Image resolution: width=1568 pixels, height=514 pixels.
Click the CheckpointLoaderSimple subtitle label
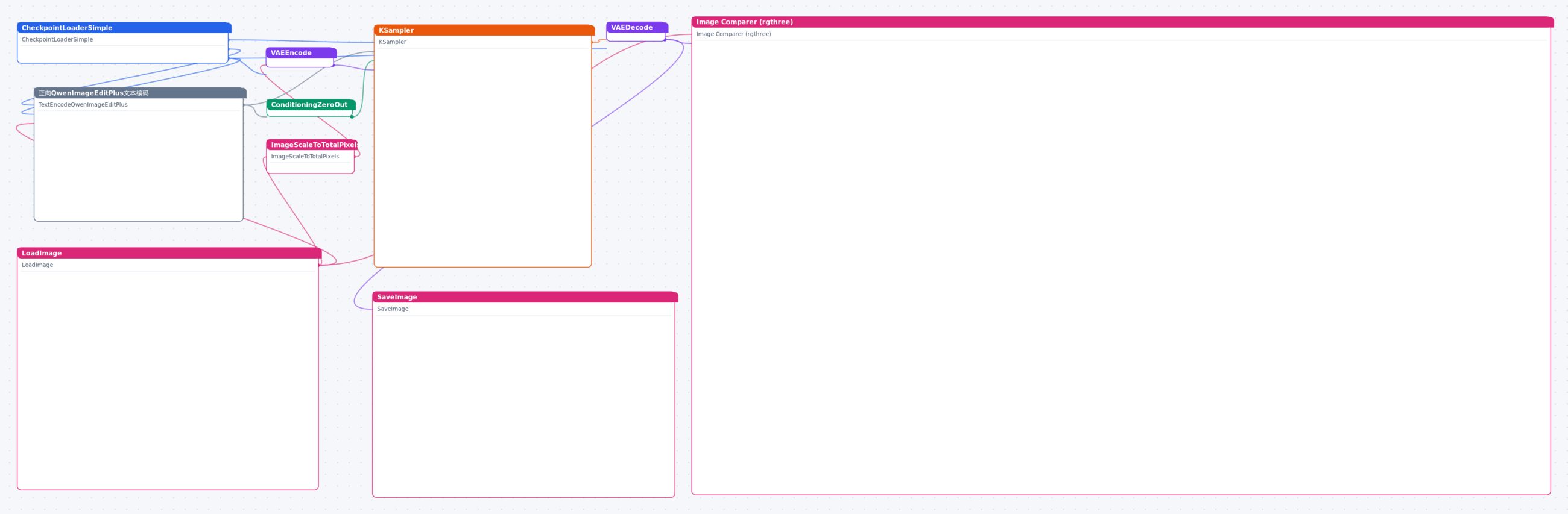[57, 40]
